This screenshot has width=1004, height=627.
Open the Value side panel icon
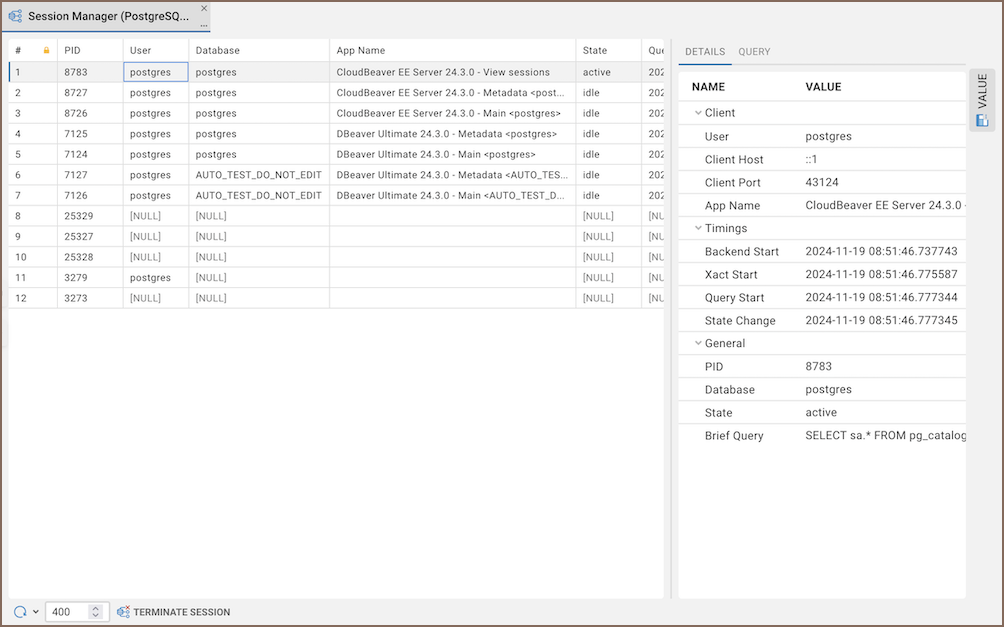click(x=982, y=121)
